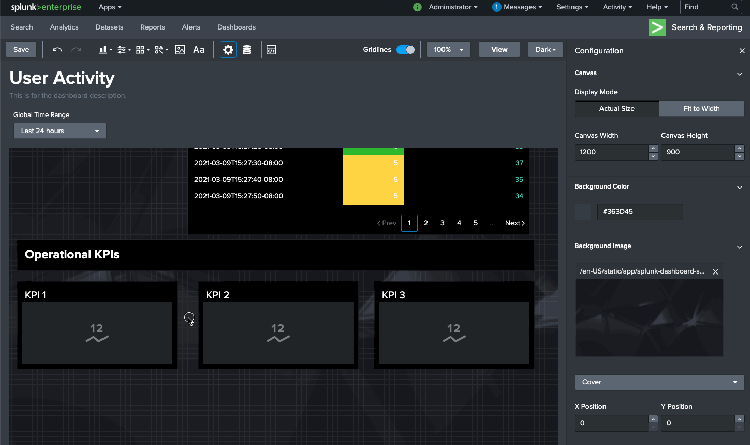This screenshot has height=445, width=750.
Task: Open the 100% zoom dropdown
Action: click(x=448, y=49)
